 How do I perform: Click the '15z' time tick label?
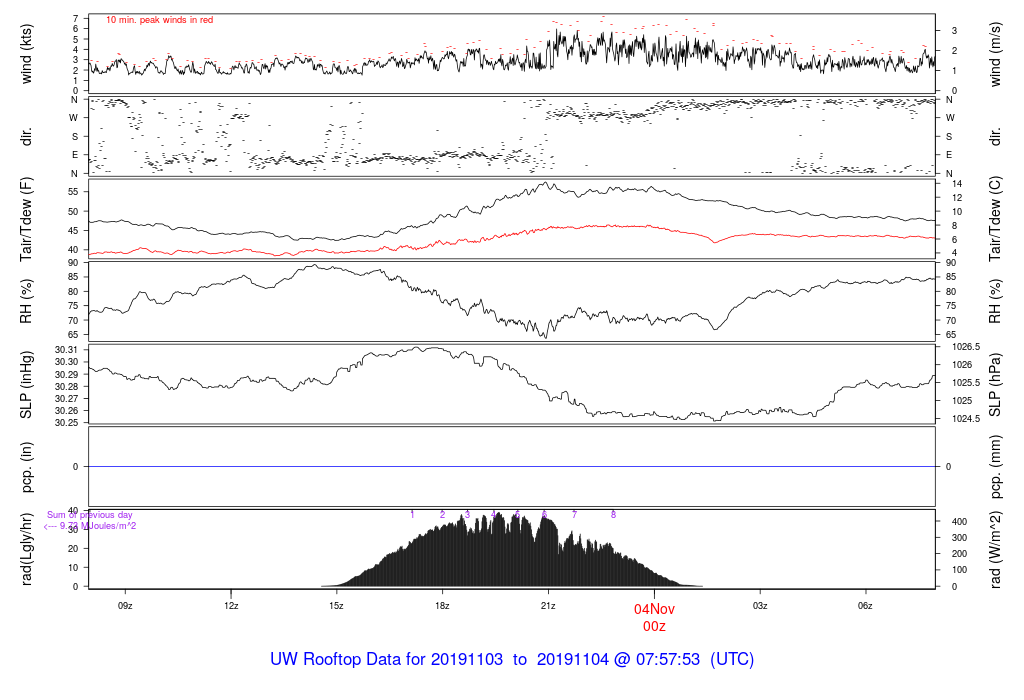(336, 606)
